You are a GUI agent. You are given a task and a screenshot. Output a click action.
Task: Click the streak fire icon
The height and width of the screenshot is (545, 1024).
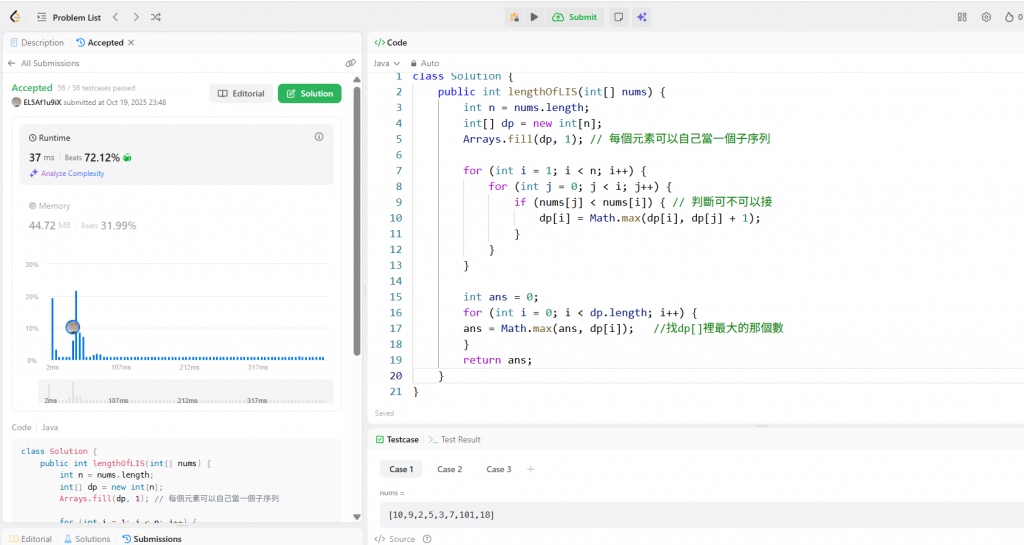click(1009, 17)
